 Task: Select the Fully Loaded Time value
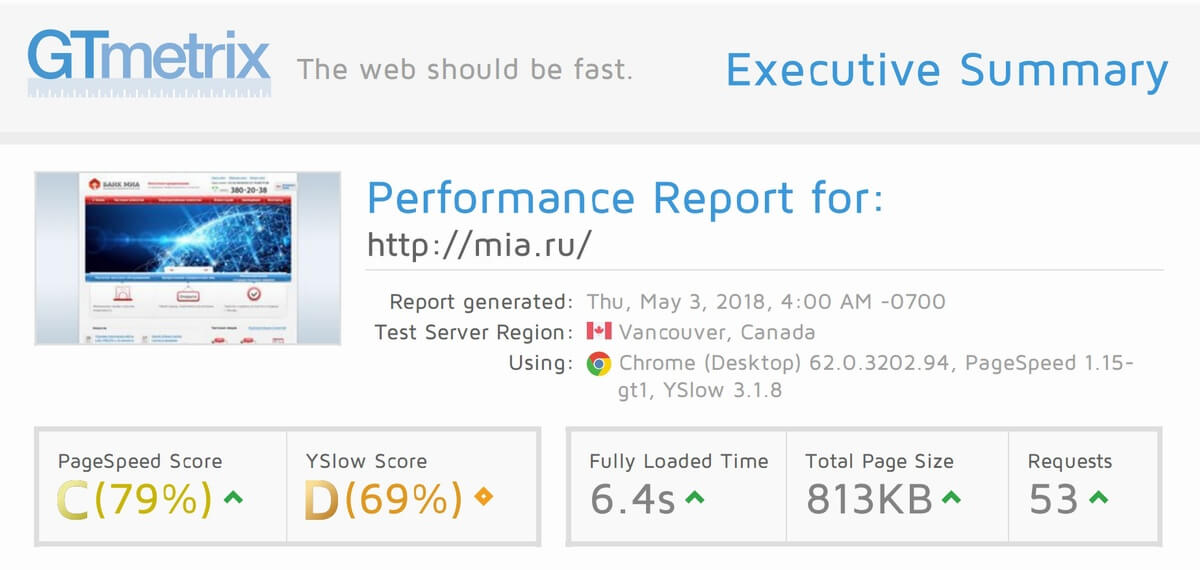point(632,499)
